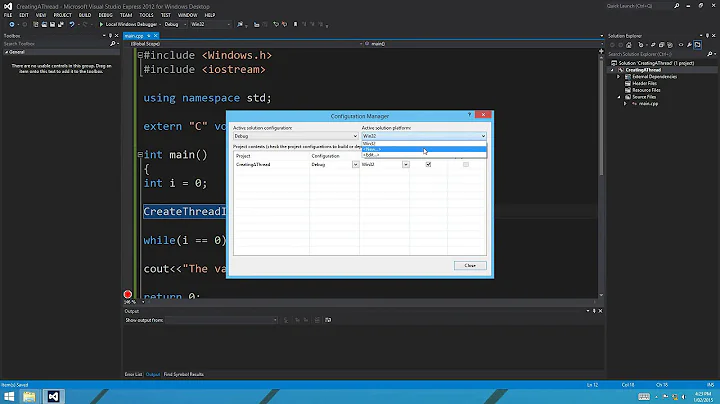
Task: Click the Solution Explorer Sync with Active Document icon
Action: coord(653,45)
